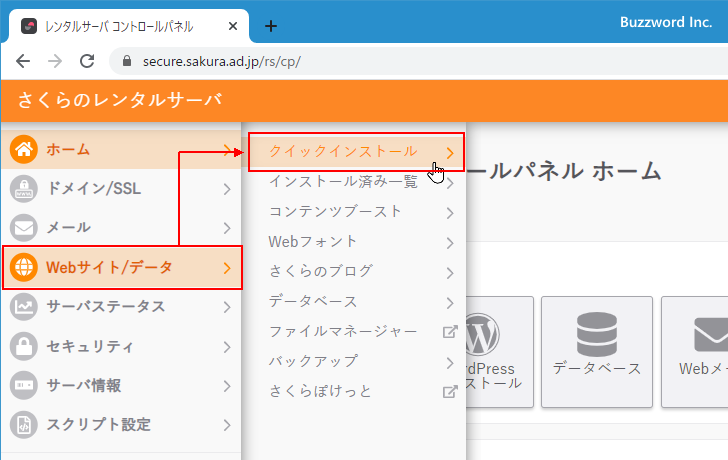Click the favicon of the control panel tab
Screen dimensions: 728x460
pos(29,26)
